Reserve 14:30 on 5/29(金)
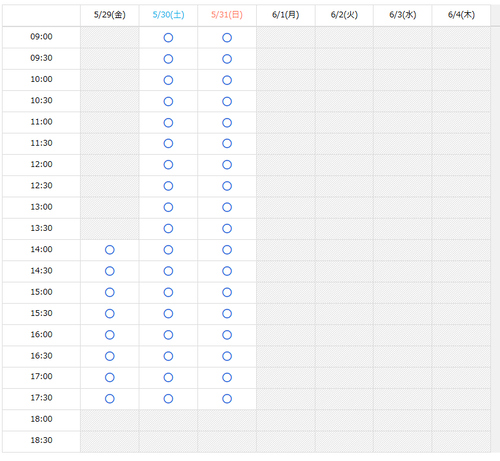Screen dimensions: 500x461 pos(110,271)
